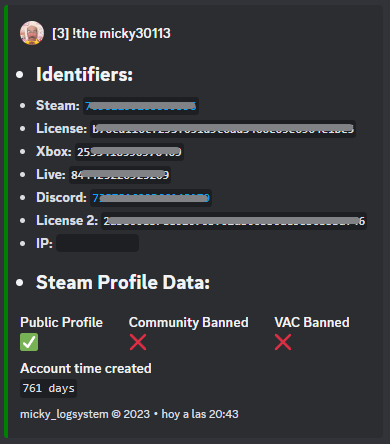Screen dimensions: 390x444
Task: Click the red X under VAC Banned
Action: click(283, 342)
